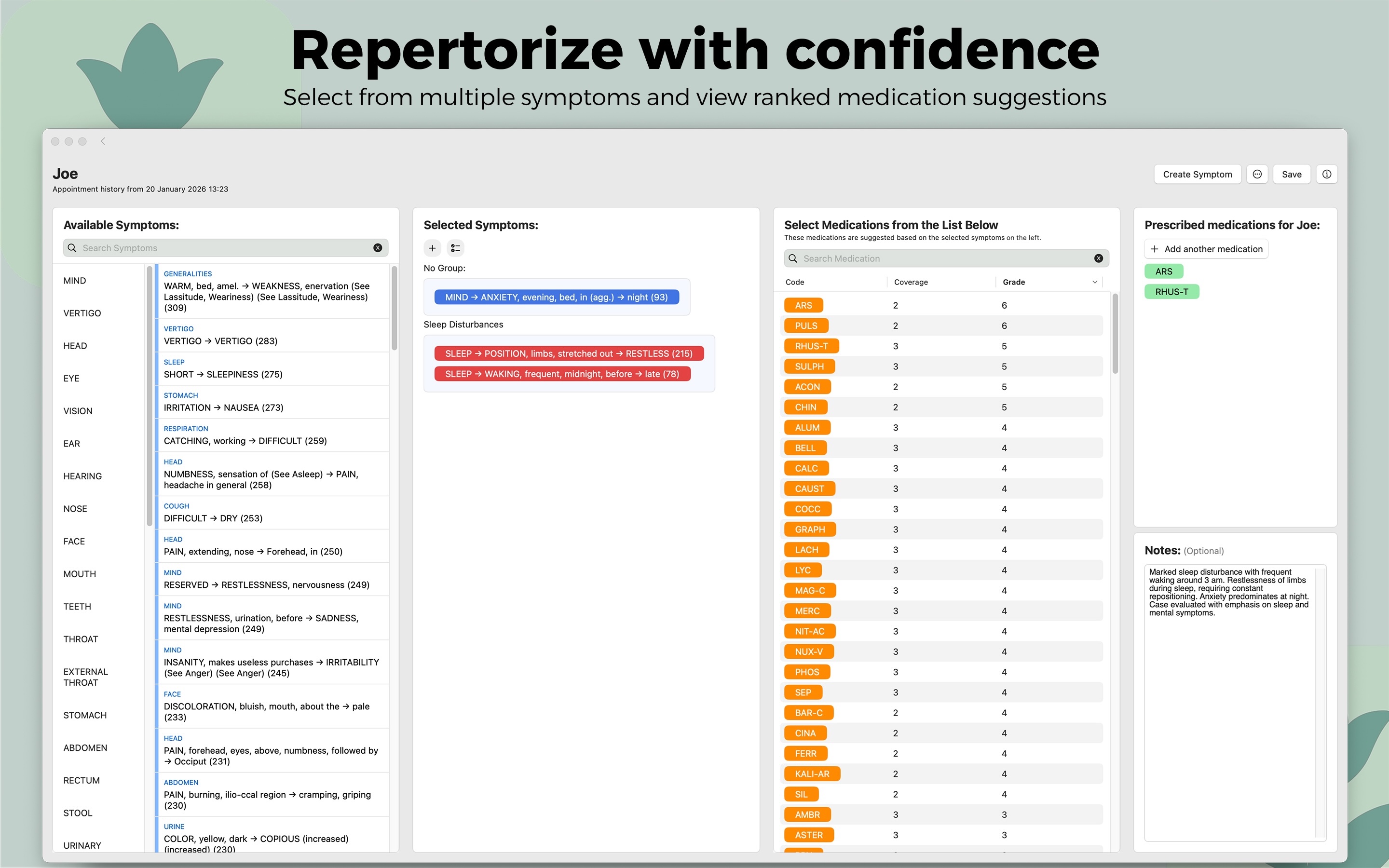Viewport: 1389px width, 868px height.
Task: Select the PULS medication tag
Action: tap(806, 325)
